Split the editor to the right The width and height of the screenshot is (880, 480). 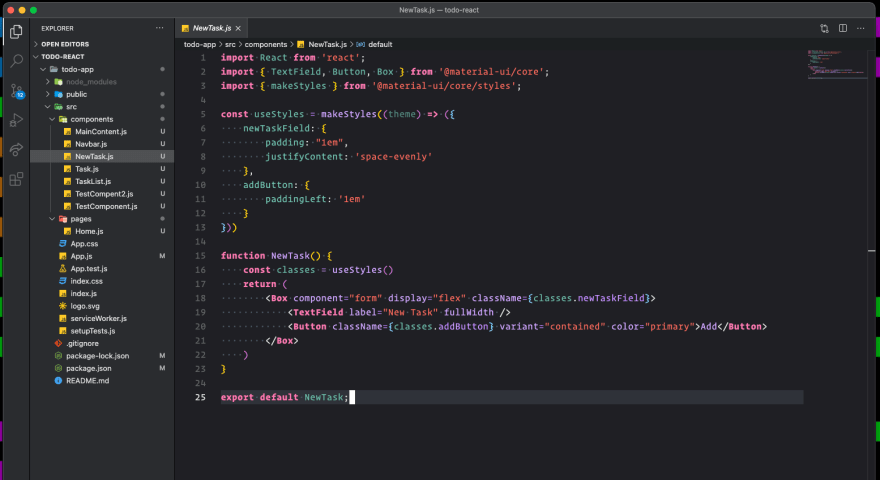coord(842,28)
